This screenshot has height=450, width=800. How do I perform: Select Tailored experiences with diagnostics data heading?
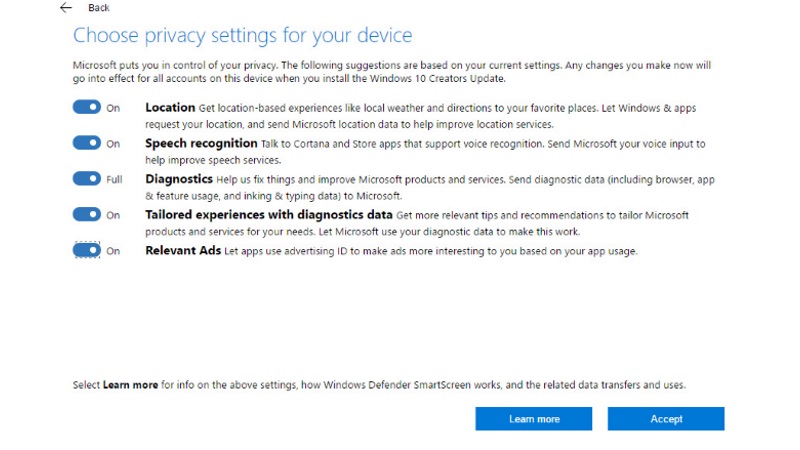[x=269, y=215]
